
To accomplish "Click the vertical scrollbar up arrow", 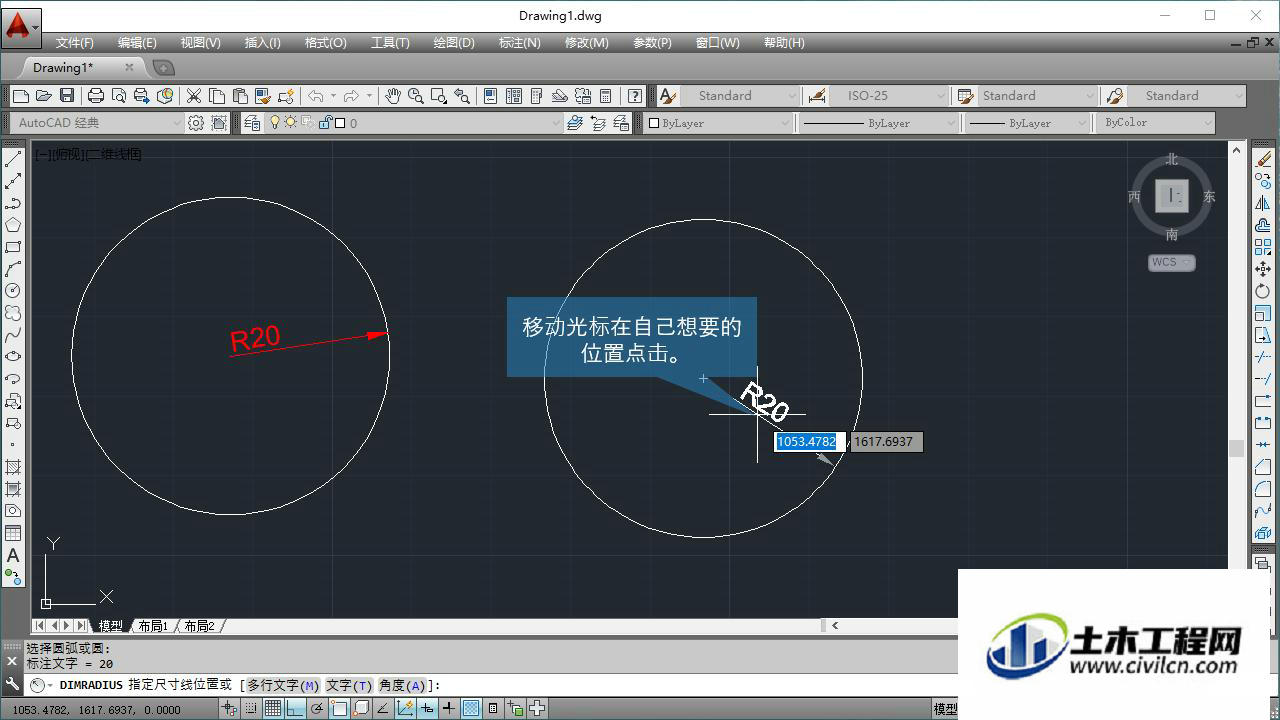I will tap(1237, 151).
